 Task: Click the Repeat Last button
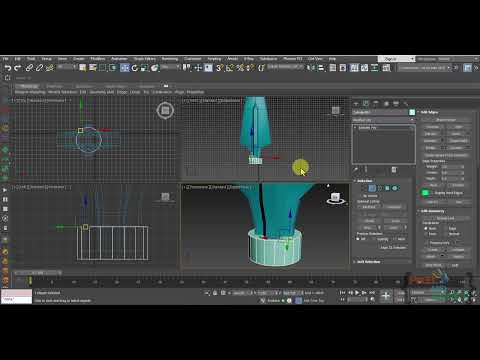point(446,218)
